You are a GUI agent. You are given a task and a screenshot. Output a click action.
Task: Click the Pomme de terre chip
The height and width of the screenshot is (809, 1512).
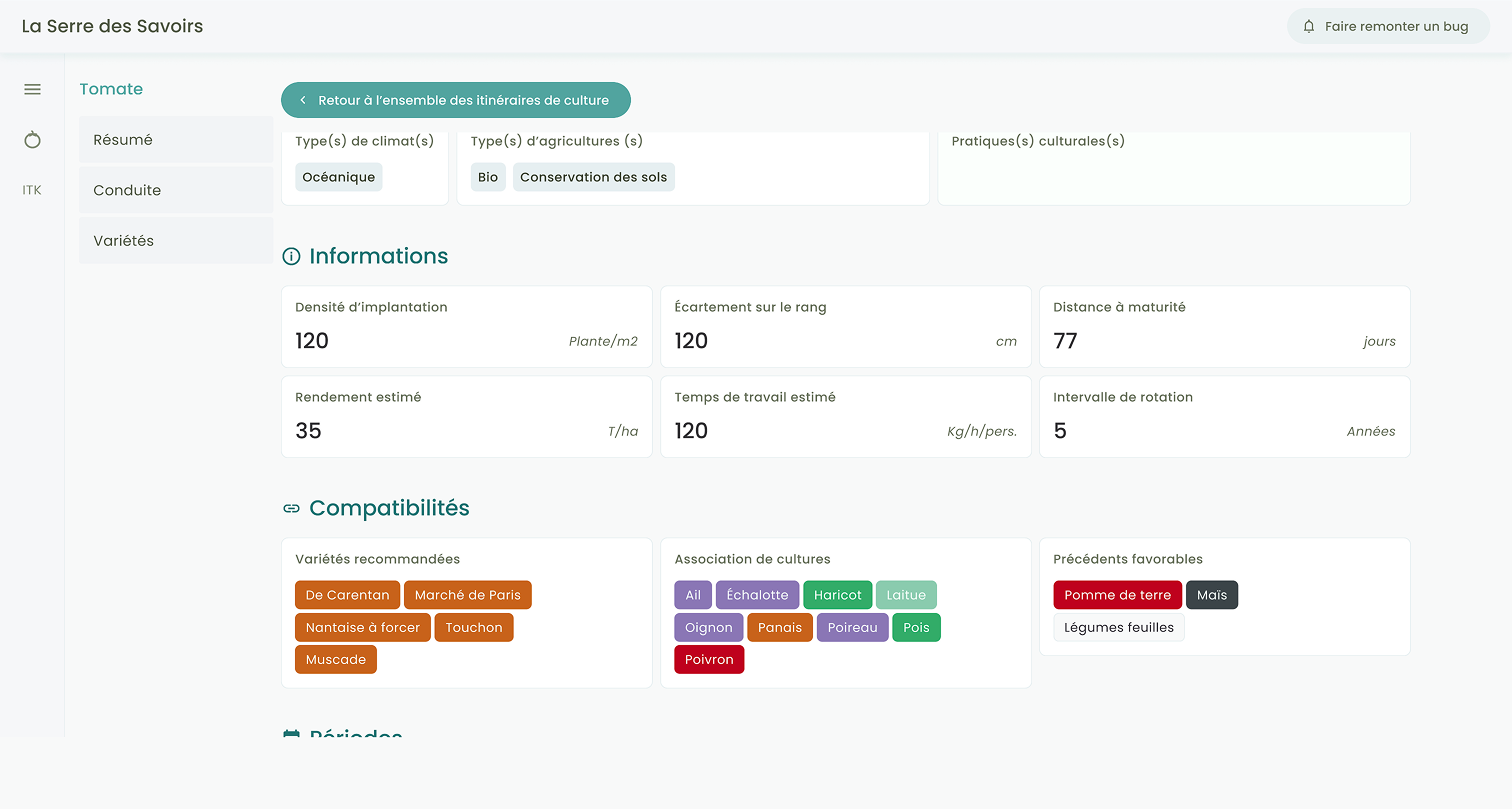1117,595
